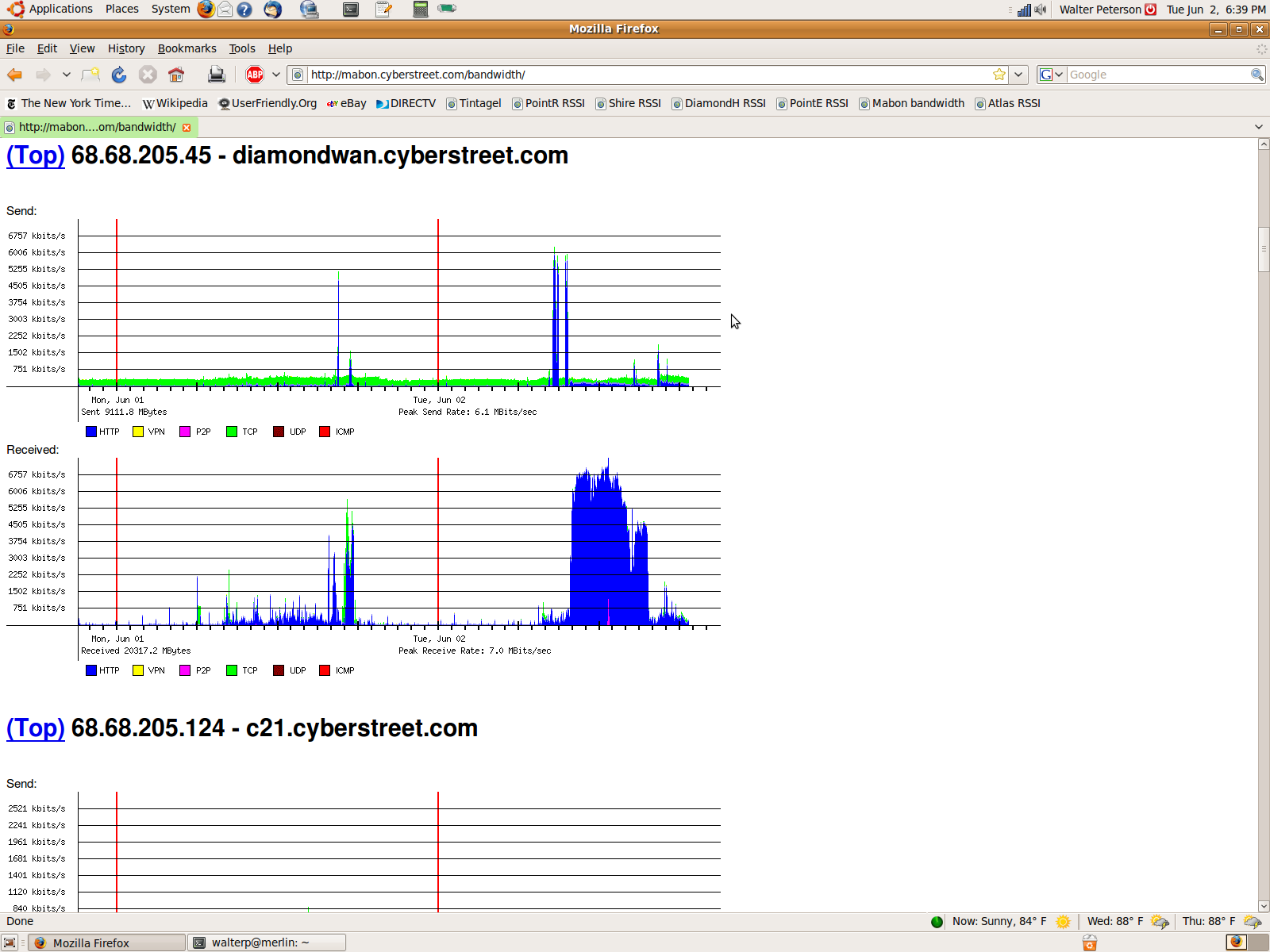Reload the current page
Screen dimensions: 1270x952
(x=119, y=75)
